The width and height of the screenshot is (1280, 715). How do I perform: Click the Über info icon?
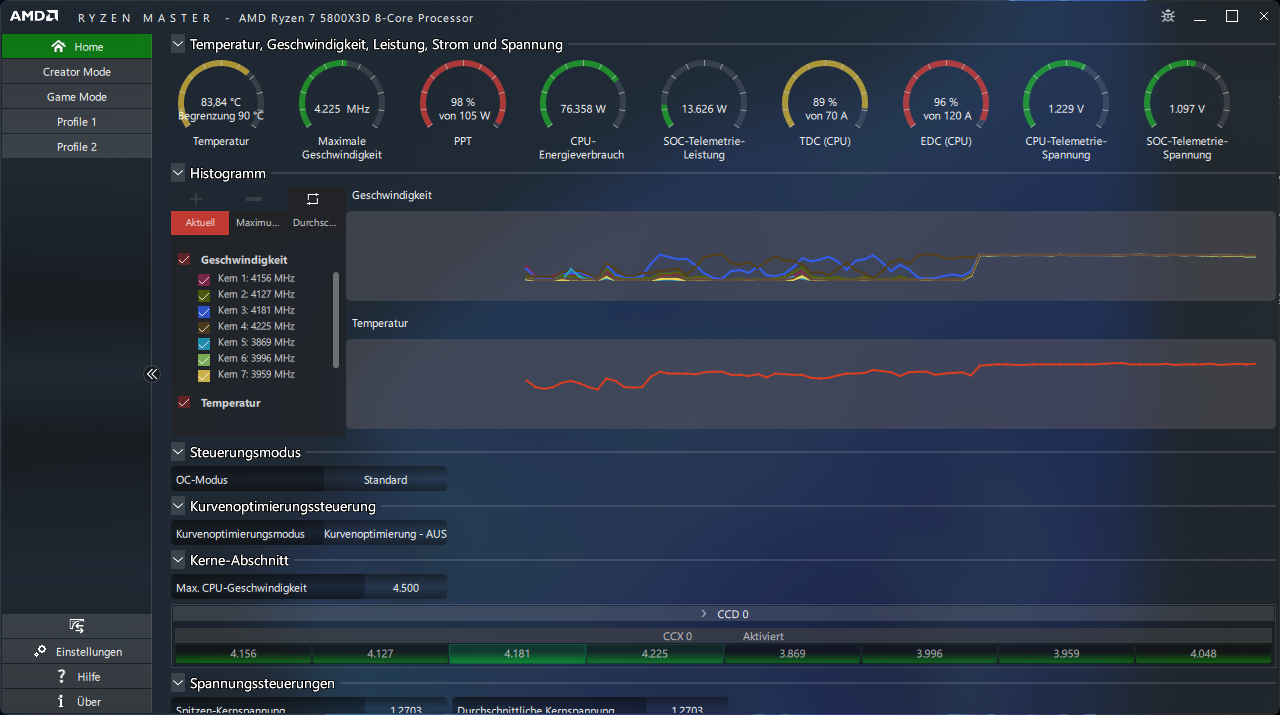[x=61, y=701]
